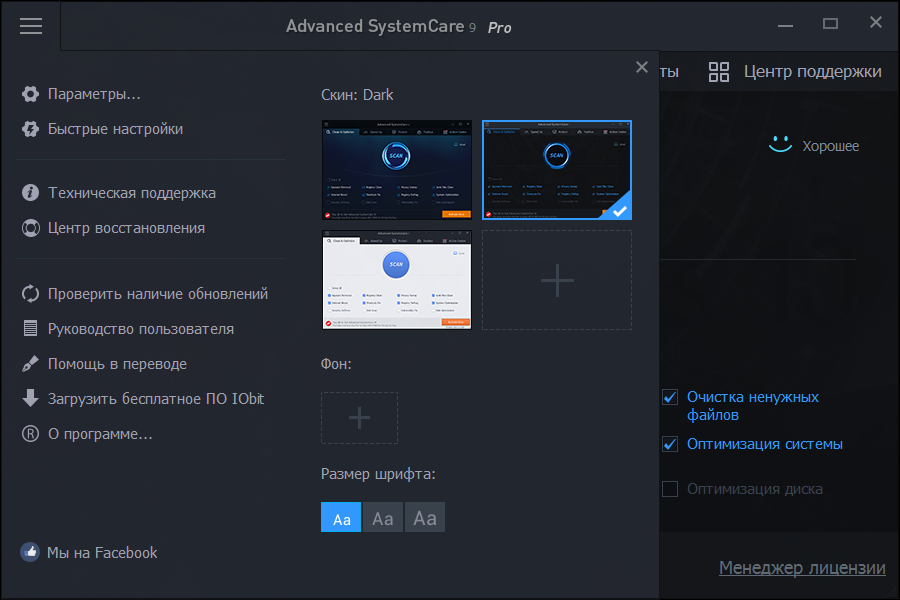Viewport: 900px width, 600px height.
Task: Maximize the Advanced SystemCare window
Action: point(830,24)
